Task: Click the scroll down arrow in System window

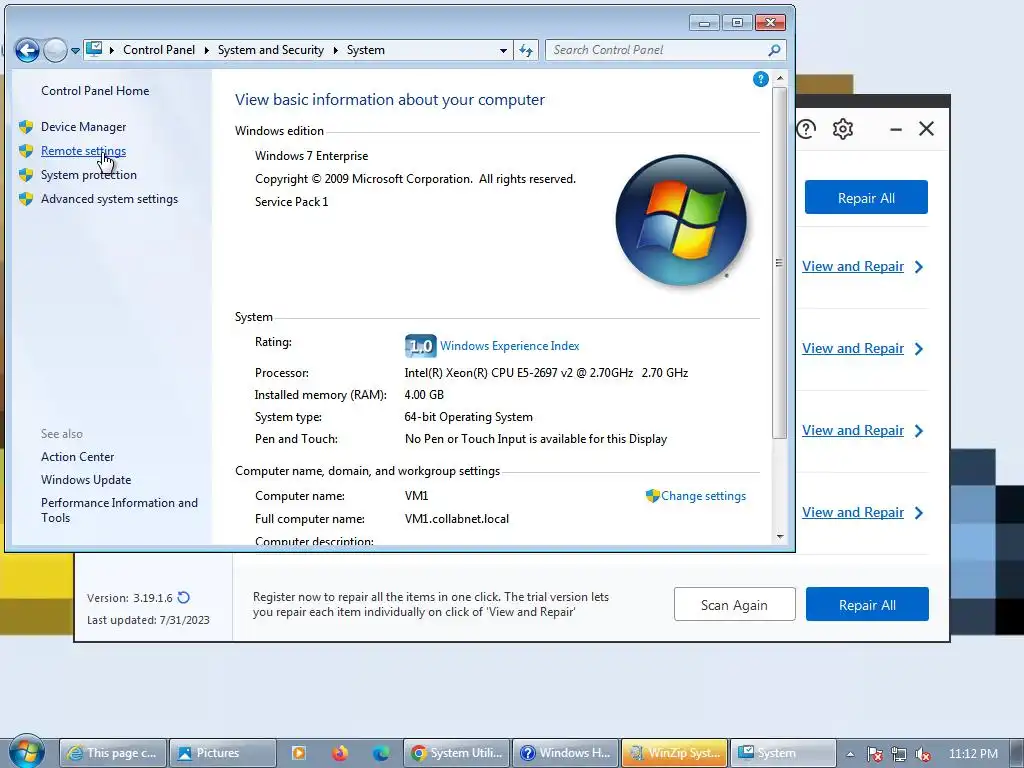Action: point(780,536)
